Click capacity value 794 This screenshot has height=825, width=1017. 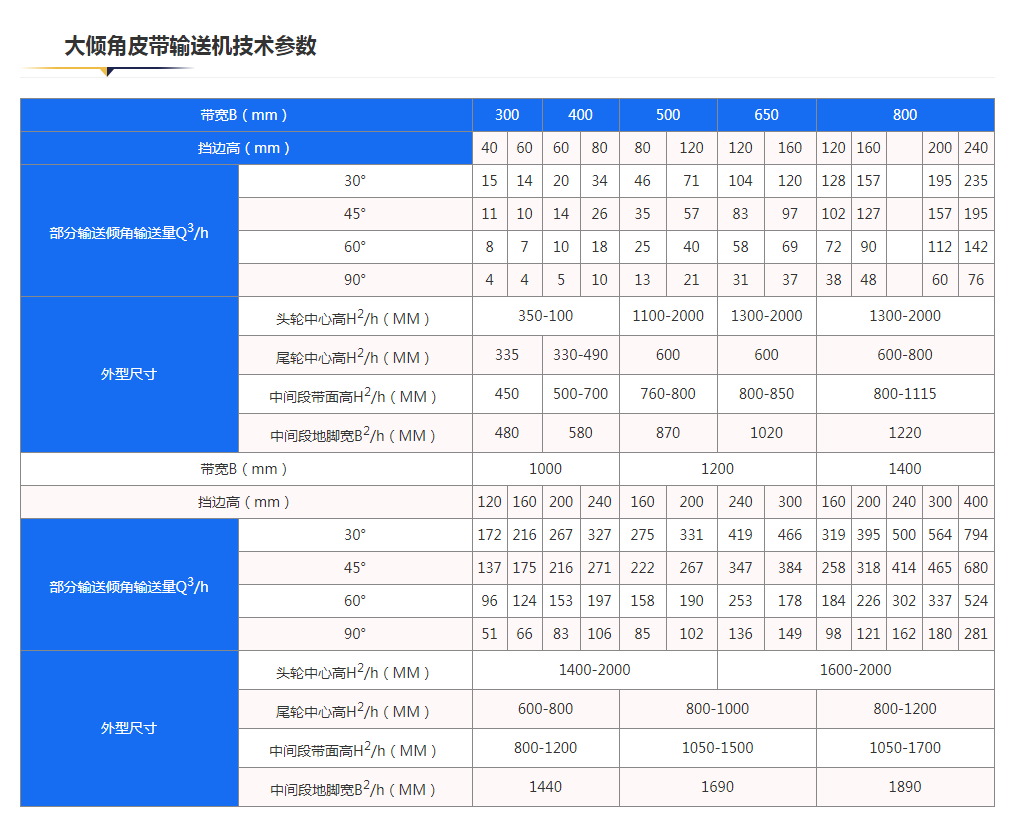point(976,535)
